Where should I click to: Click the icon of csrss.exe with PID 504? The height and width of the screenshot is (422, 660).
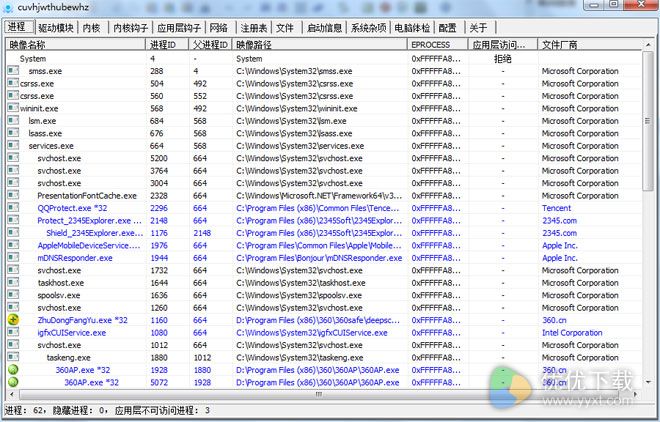(13, 83)
